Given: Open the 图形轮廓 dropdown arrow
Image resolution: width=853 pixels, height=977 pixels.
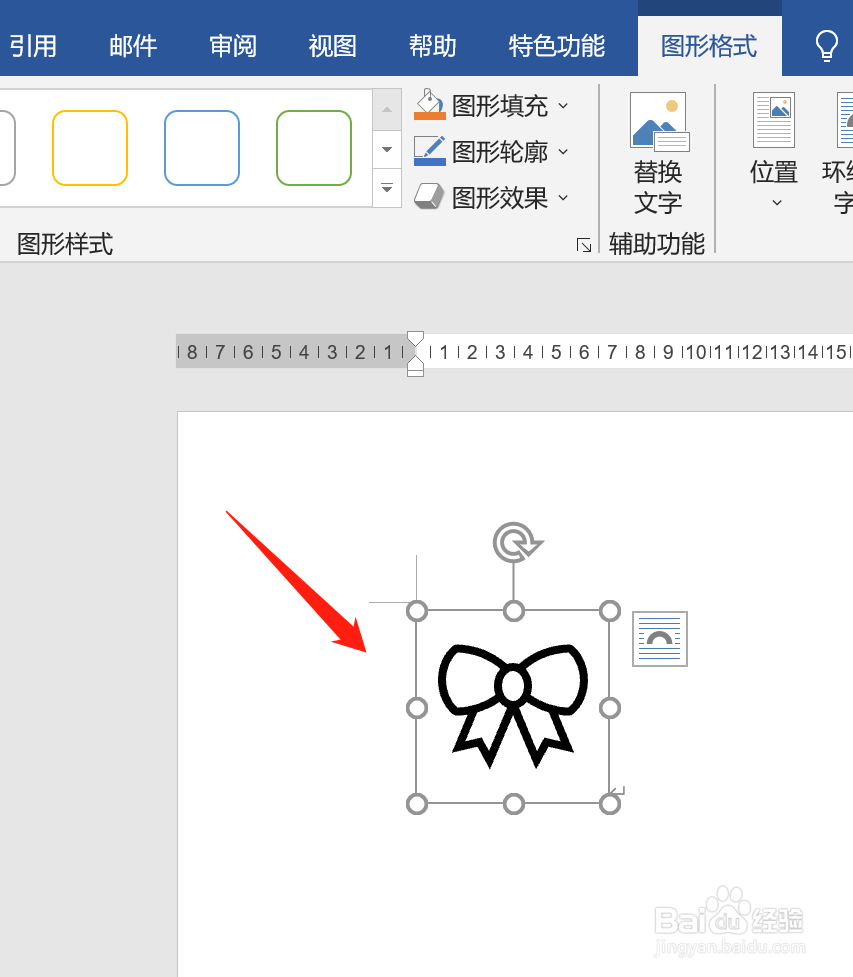Looking at the screenshot, I should coord(563,151).
